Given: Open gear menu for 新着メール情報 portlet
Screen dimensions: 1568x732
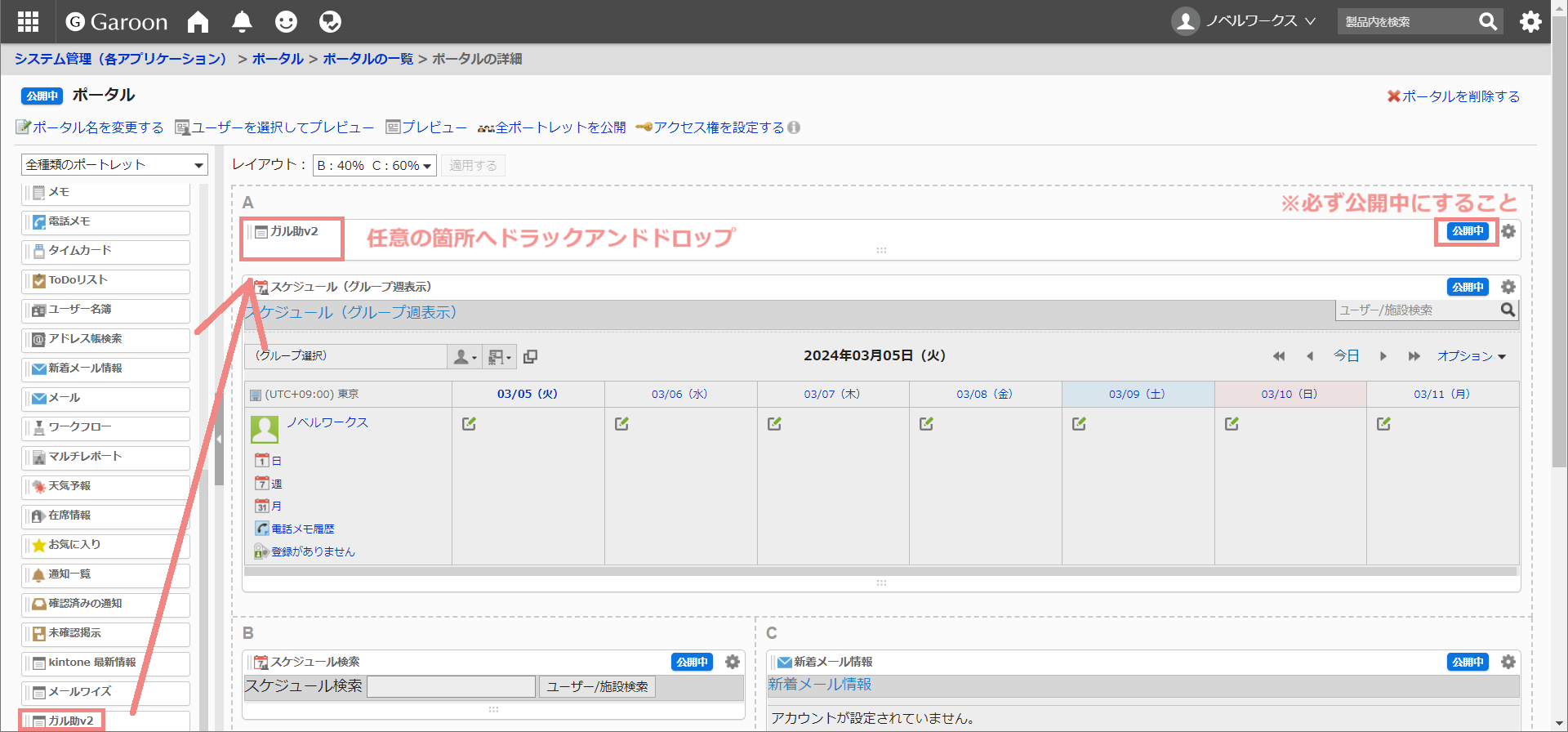Looking at the screenshot, I should click(1508, 662).
